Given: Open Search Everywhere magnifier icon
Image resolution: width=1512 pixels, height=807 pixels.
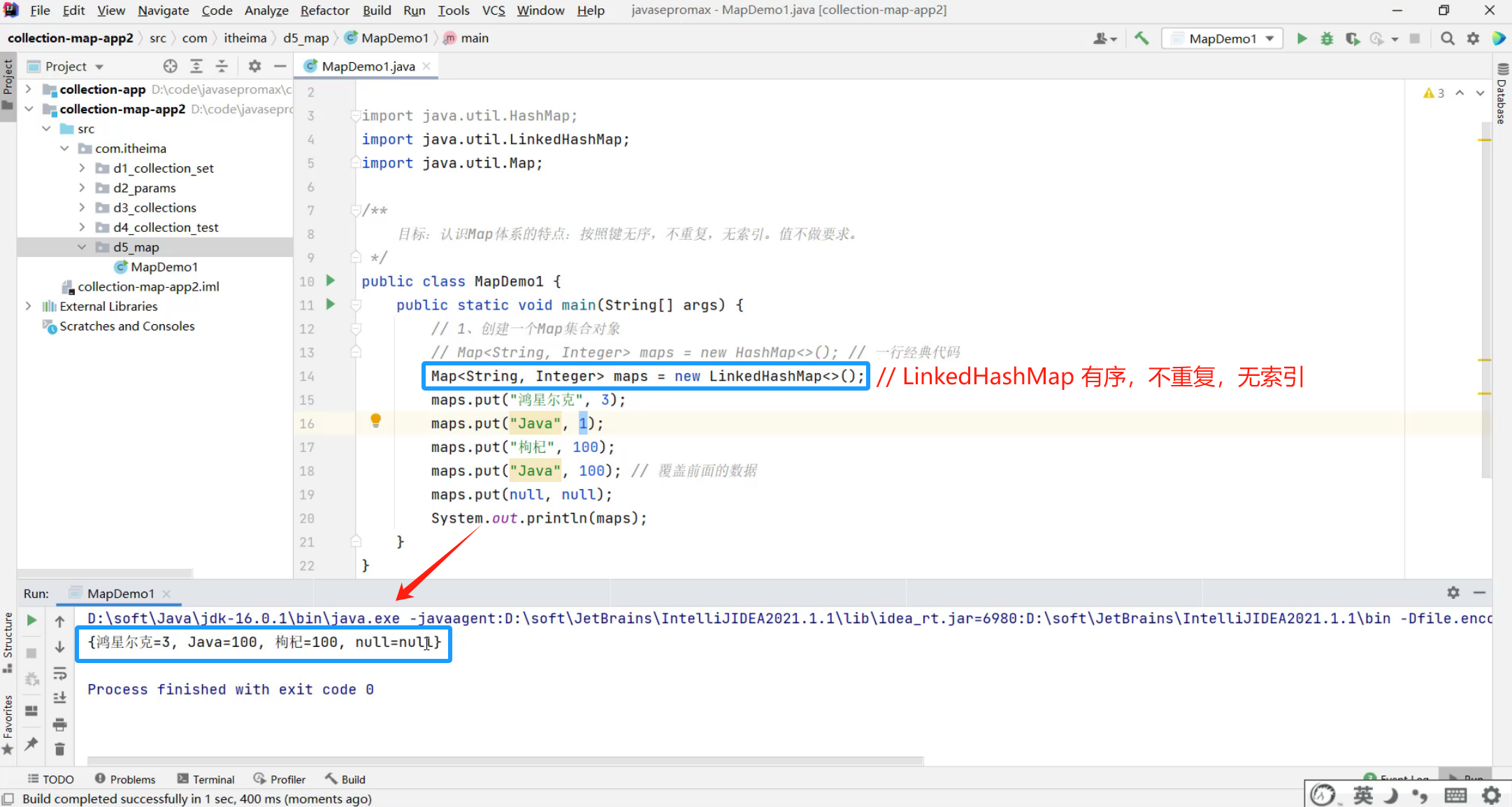Looking at the screenshot, I should pos(1448,38).
